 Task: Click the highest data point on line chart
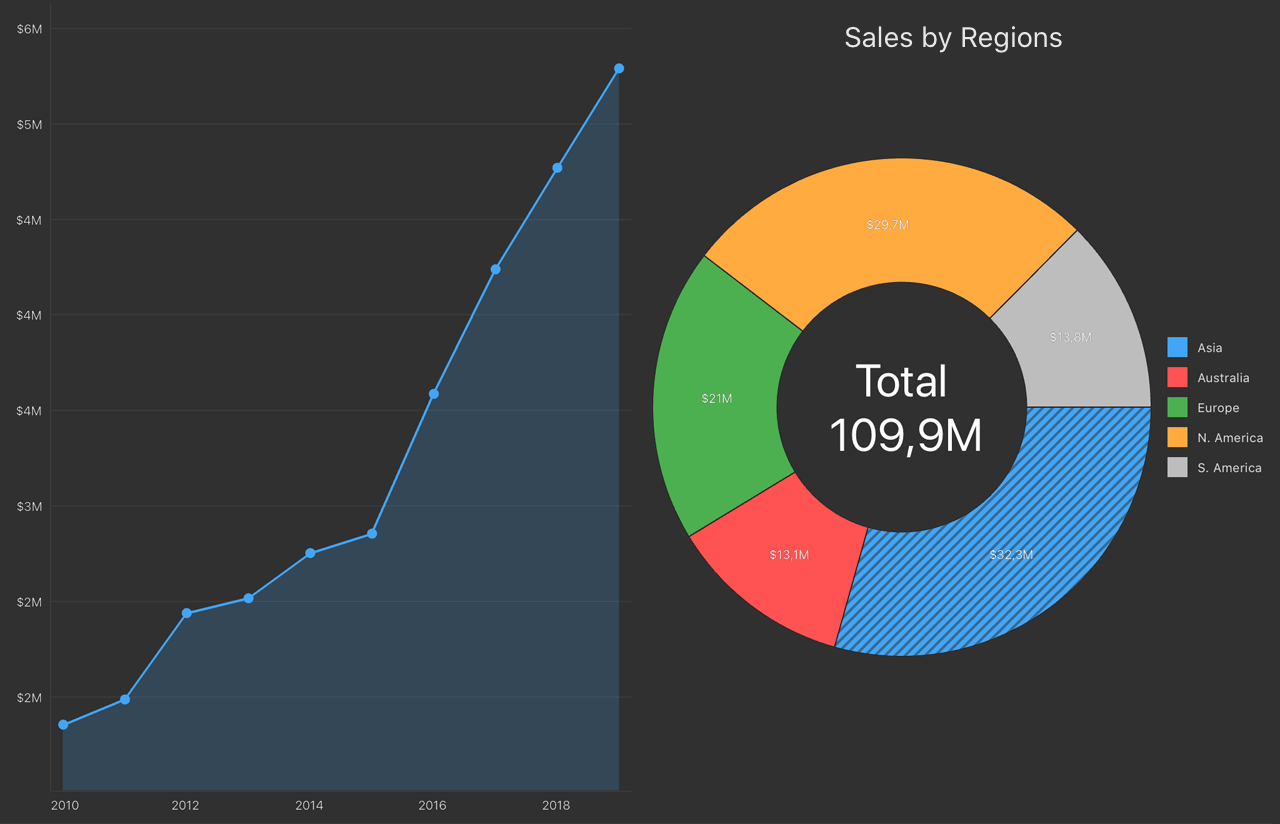[x=620, y=68]
